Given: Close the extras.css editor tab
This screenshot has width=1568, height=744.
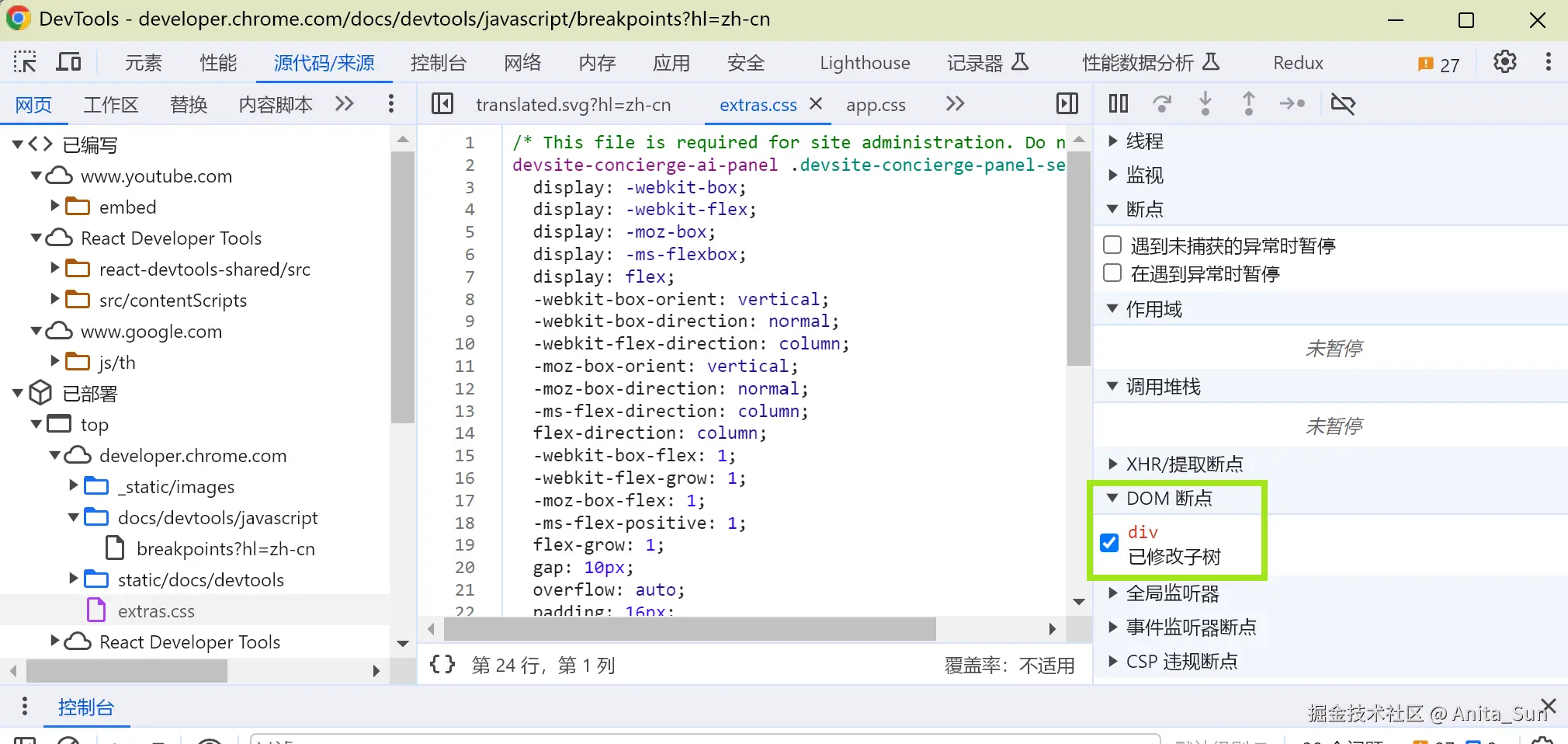Looking at the screenshot, I should click(816, 103).
